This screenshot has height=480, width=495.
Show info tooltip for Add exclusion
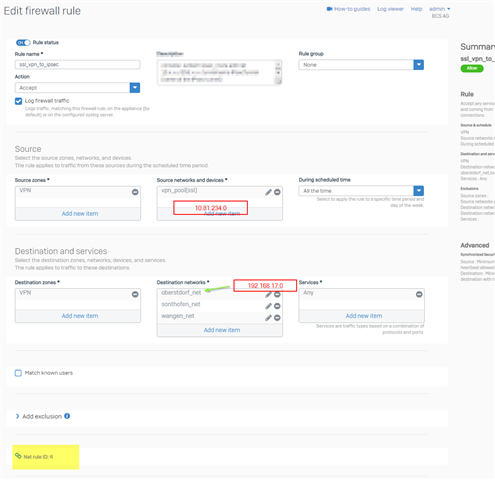point(67,416)
